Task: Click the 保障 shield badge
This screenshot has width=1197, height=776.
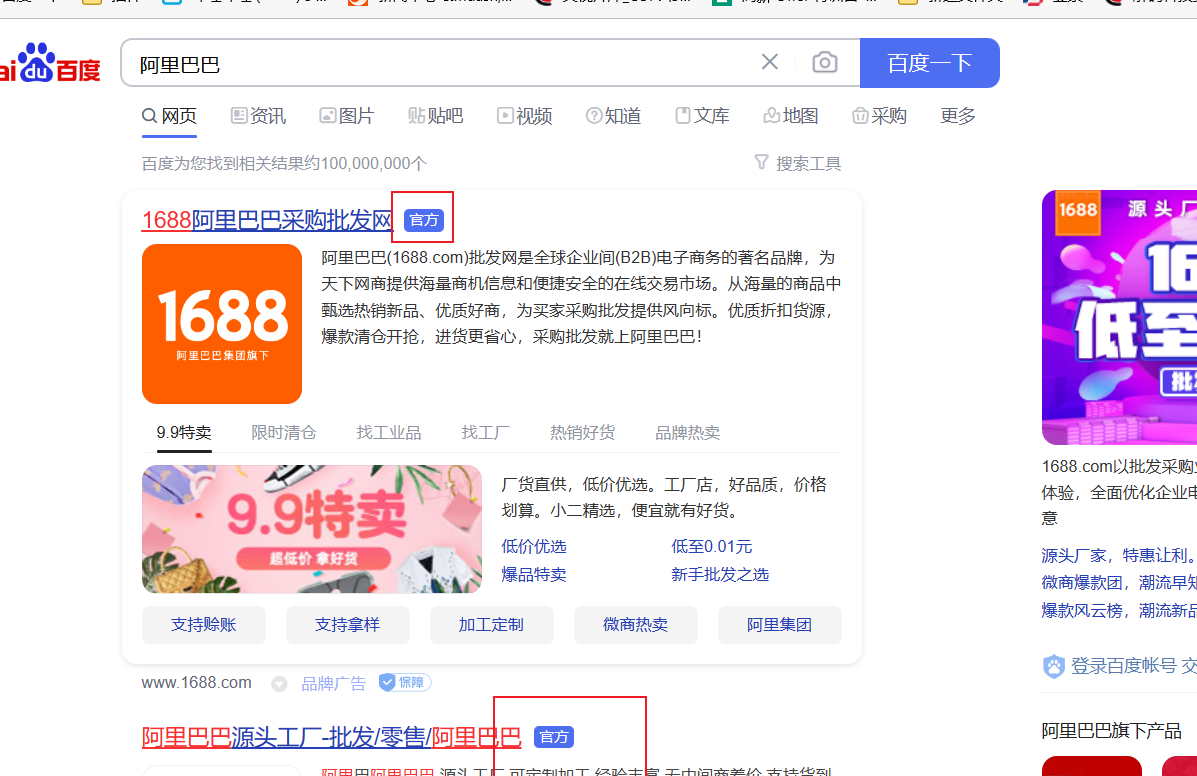Action: tap(405, 683)
